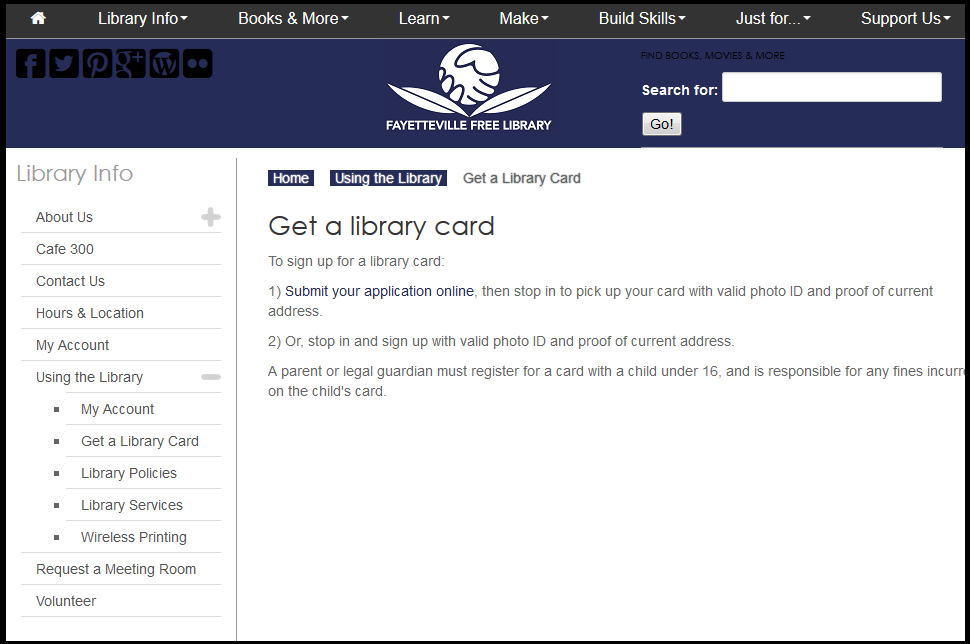Open the Build Skills dropdown menu
Image resolution: width=970 pixels, height=644 pixels.
coord(641,18)
